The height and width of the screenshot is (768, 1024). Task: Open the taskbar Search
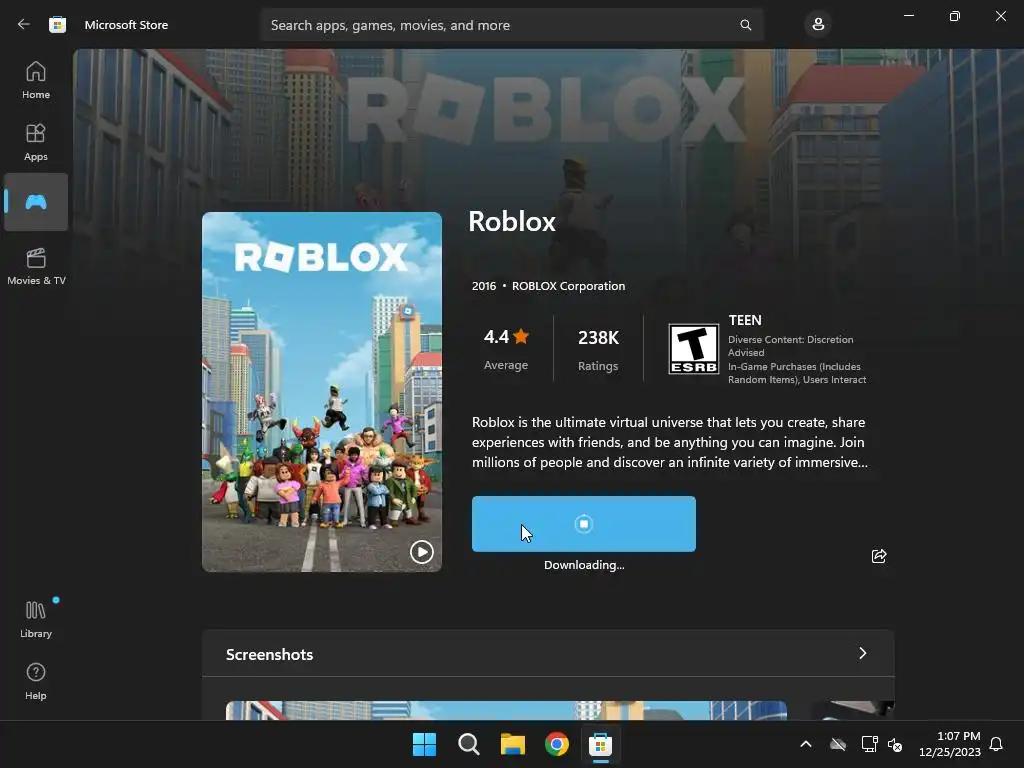click(x=469, y=744)
